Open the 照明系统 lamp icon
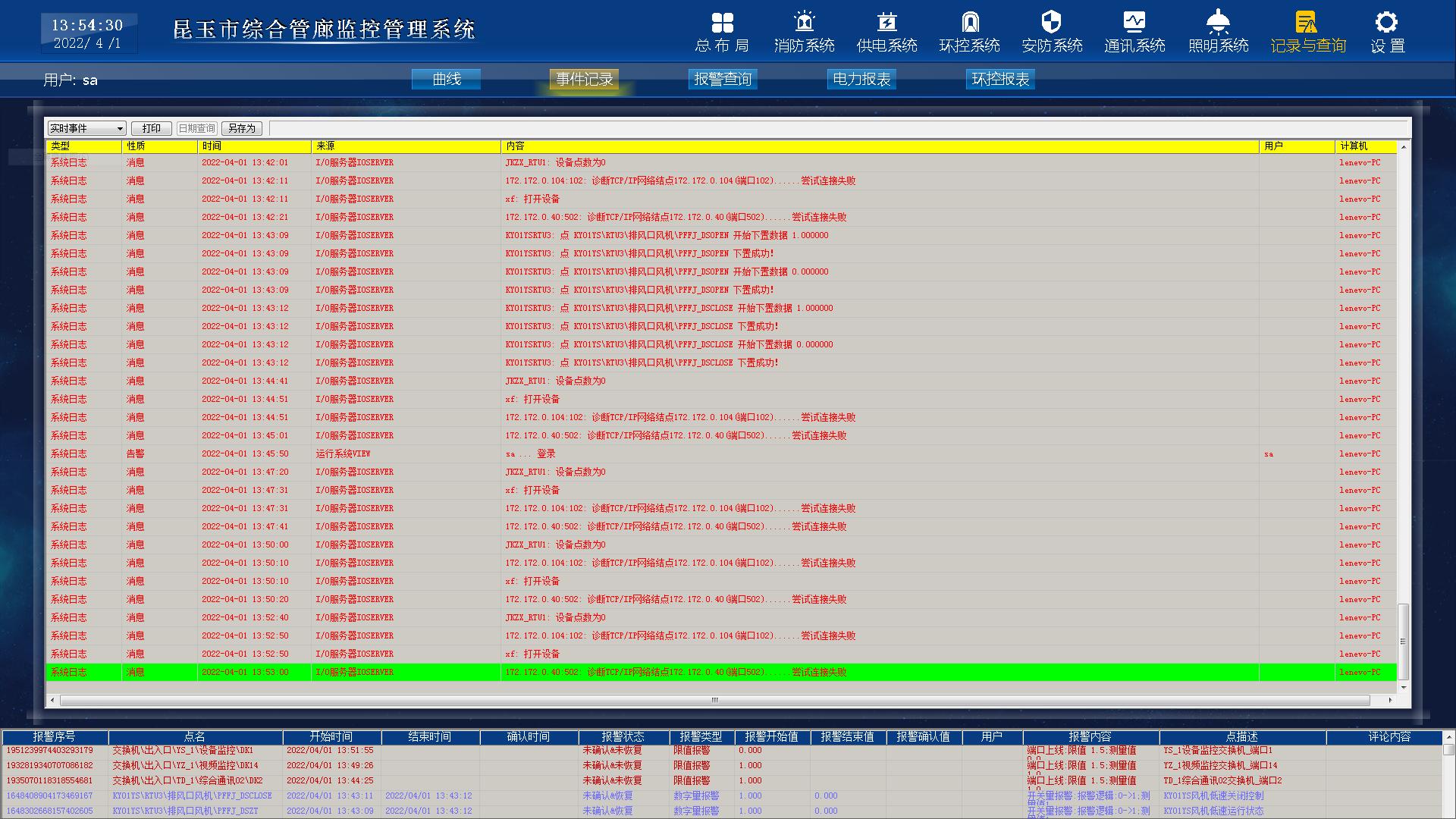 [x=1218, y=23]
